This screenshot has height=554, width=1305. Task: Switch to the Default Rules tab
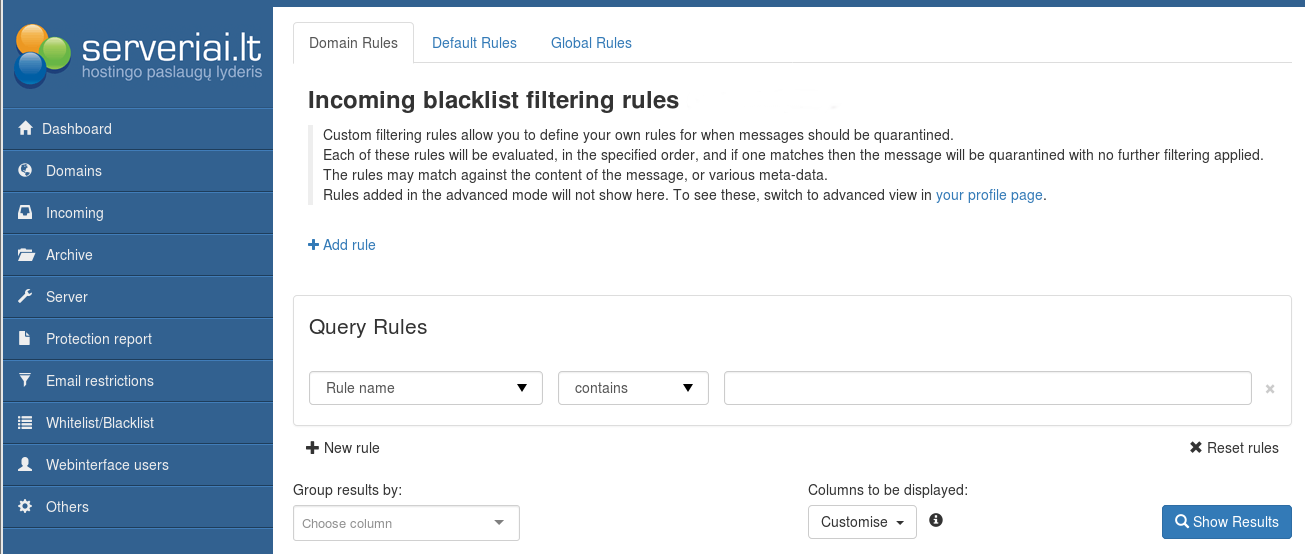(474, 43)
